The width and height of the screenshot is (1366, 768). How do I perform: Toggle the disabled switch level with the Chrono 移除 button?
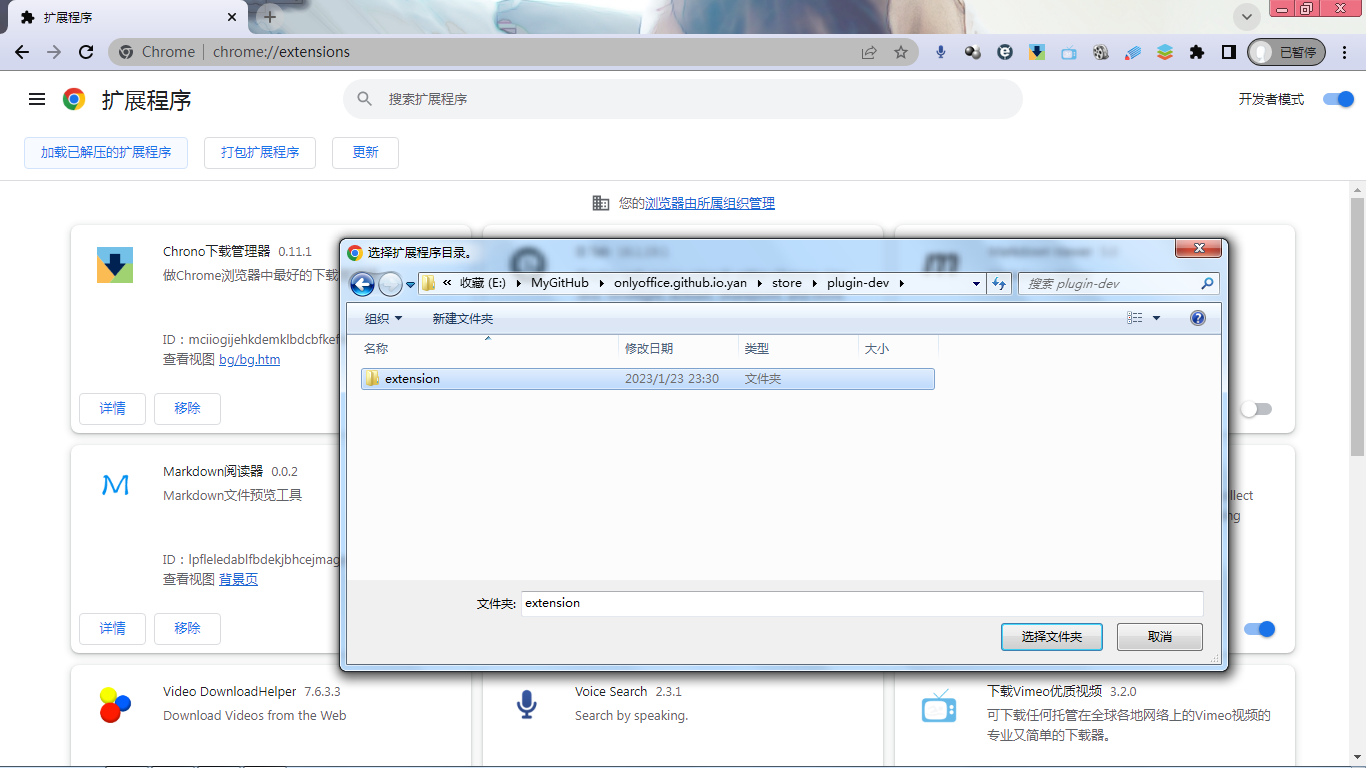tap(1256, 409)
